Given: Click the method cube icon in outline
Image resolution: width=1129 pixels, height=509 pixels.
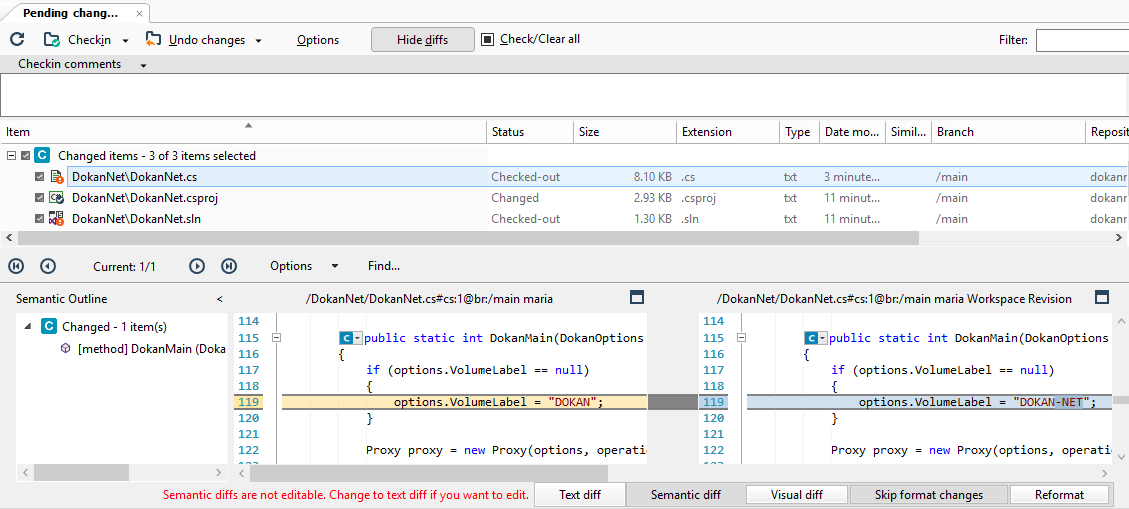Looking at the screenshot, I should (65, 348).
